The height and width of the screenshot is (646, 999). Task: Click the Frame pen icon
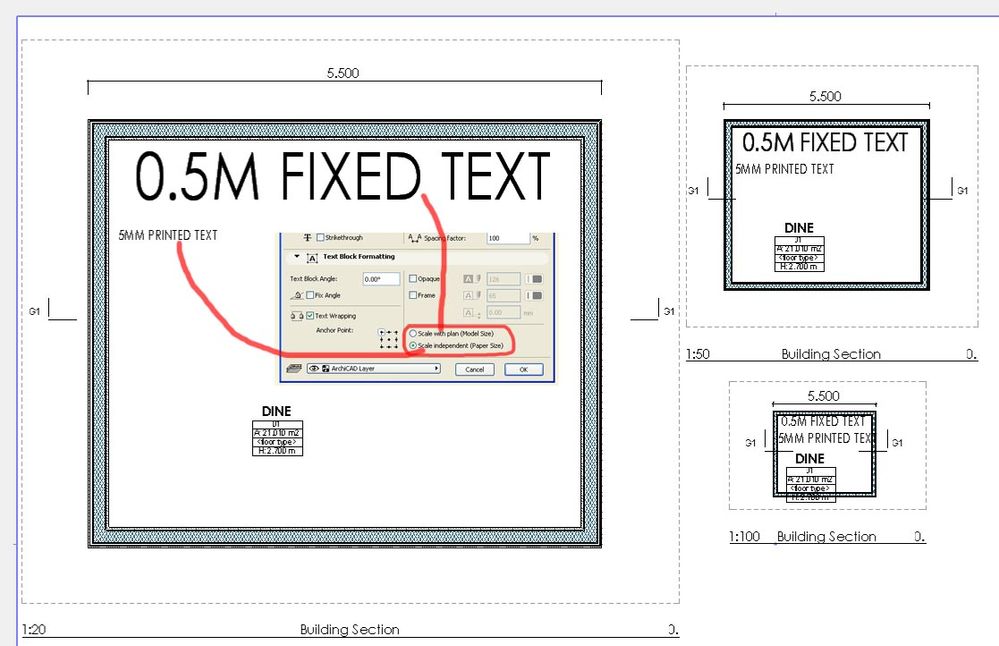click(x=471, y=296)
